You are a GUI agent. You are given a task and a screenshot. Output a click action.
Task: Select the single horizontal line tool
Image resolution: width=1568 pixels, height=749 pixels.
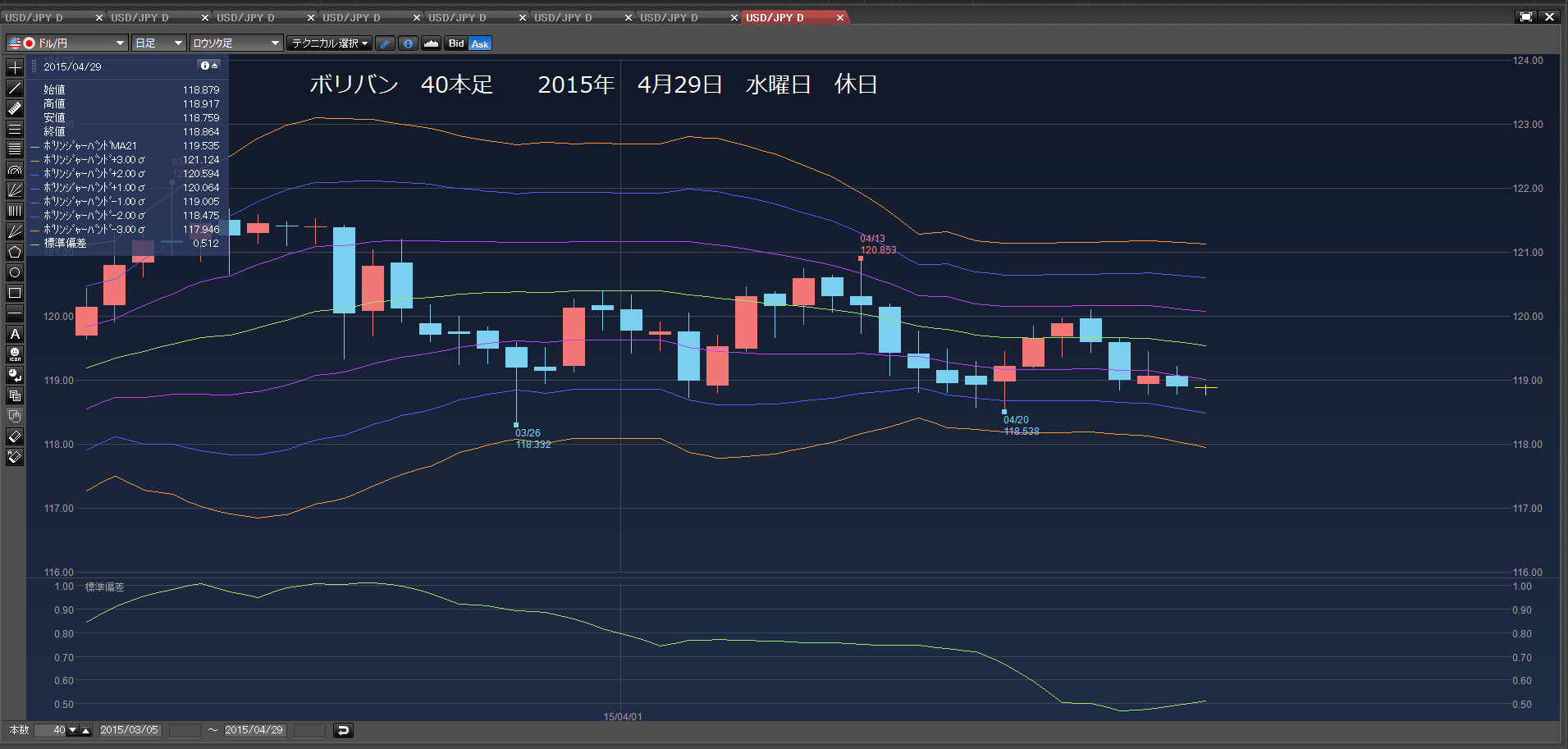click(x=15, y=313)
